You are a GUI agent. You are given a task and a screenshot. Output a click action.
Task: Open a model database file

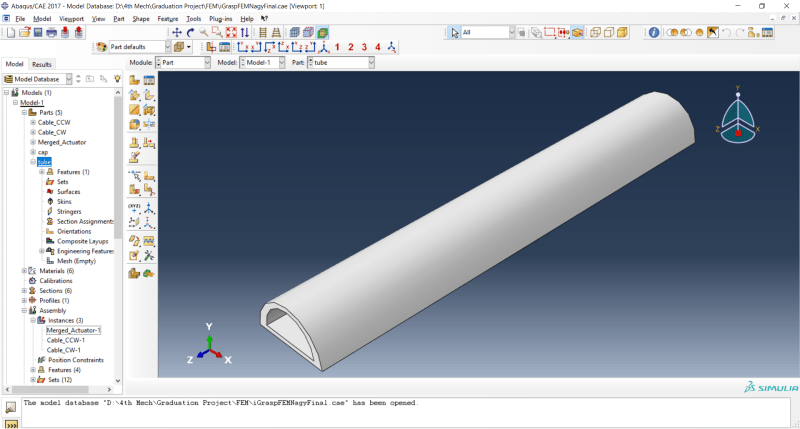click(24, 33)
